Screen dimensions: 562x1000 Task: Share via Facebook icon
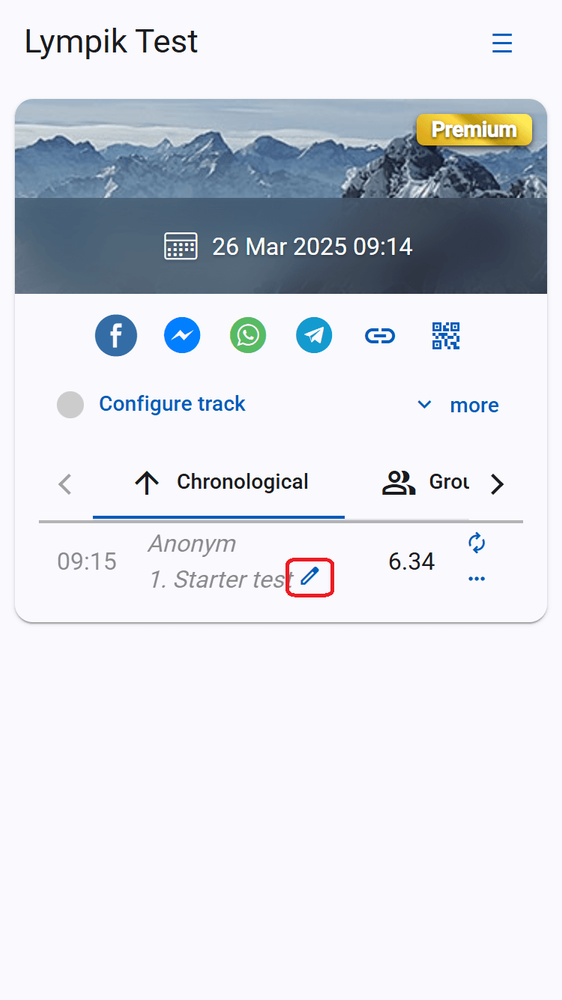pos(116,335)
